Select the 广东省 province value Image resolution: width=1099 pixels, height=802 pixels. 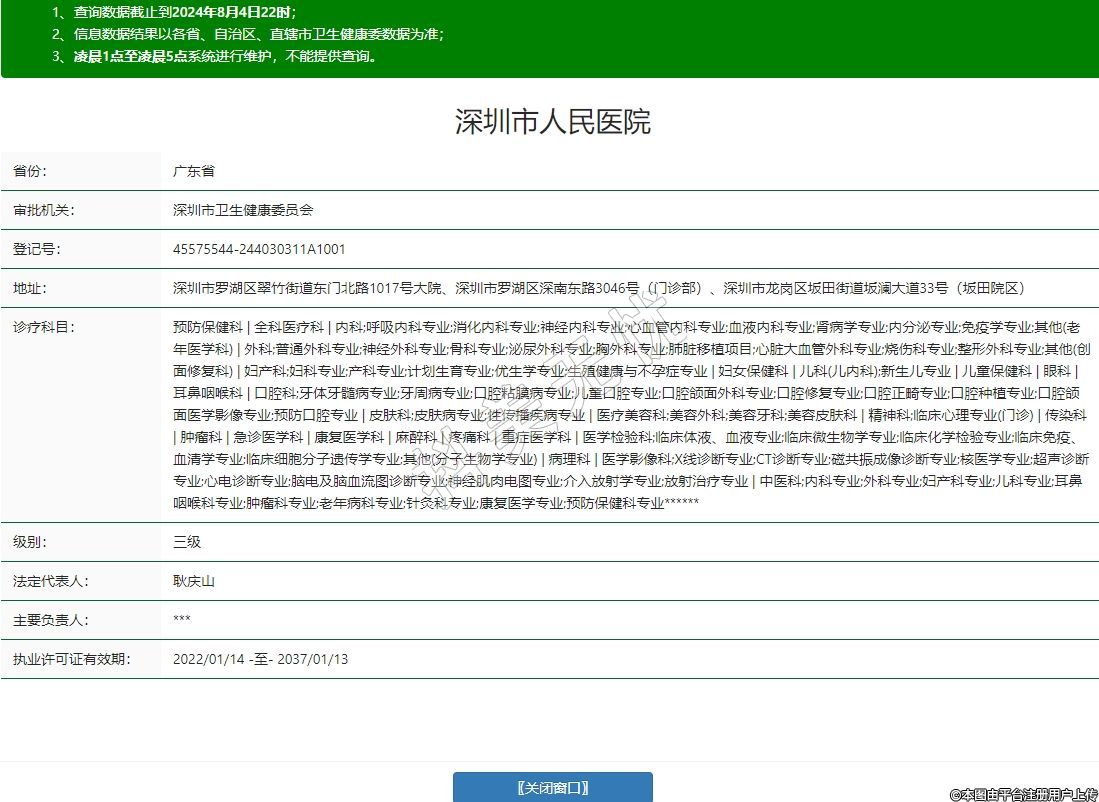[x=194, y=171]
